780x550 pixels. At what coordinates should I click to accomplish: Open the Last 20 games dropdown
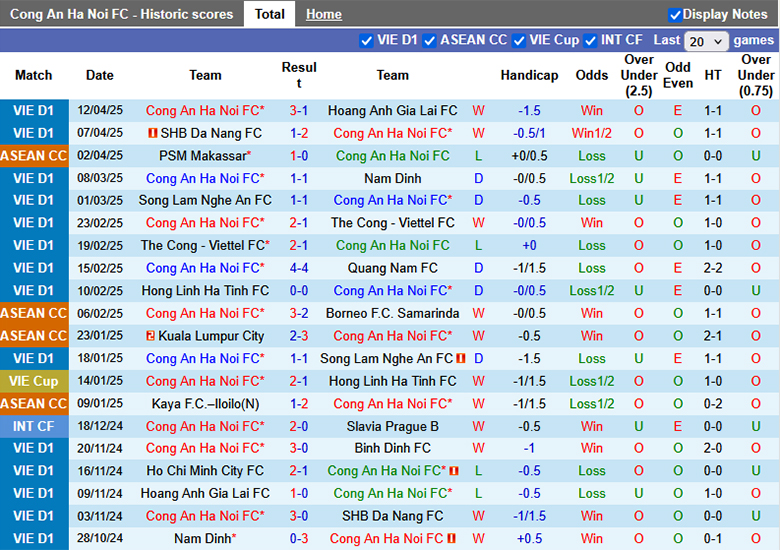tap(706, 41)
